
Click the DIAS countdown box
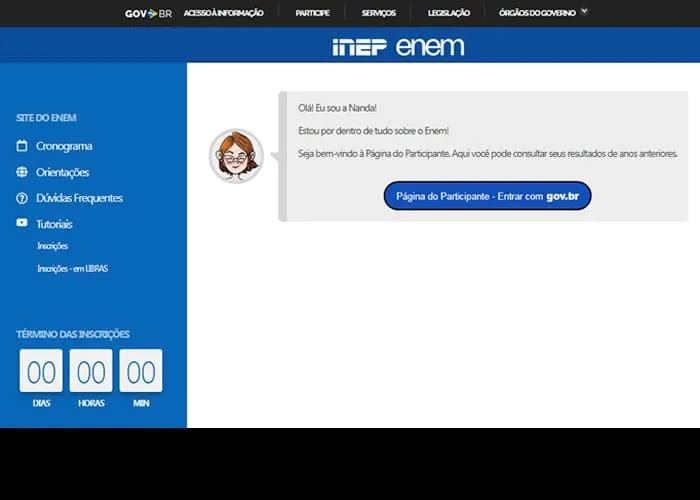point(41,371)
